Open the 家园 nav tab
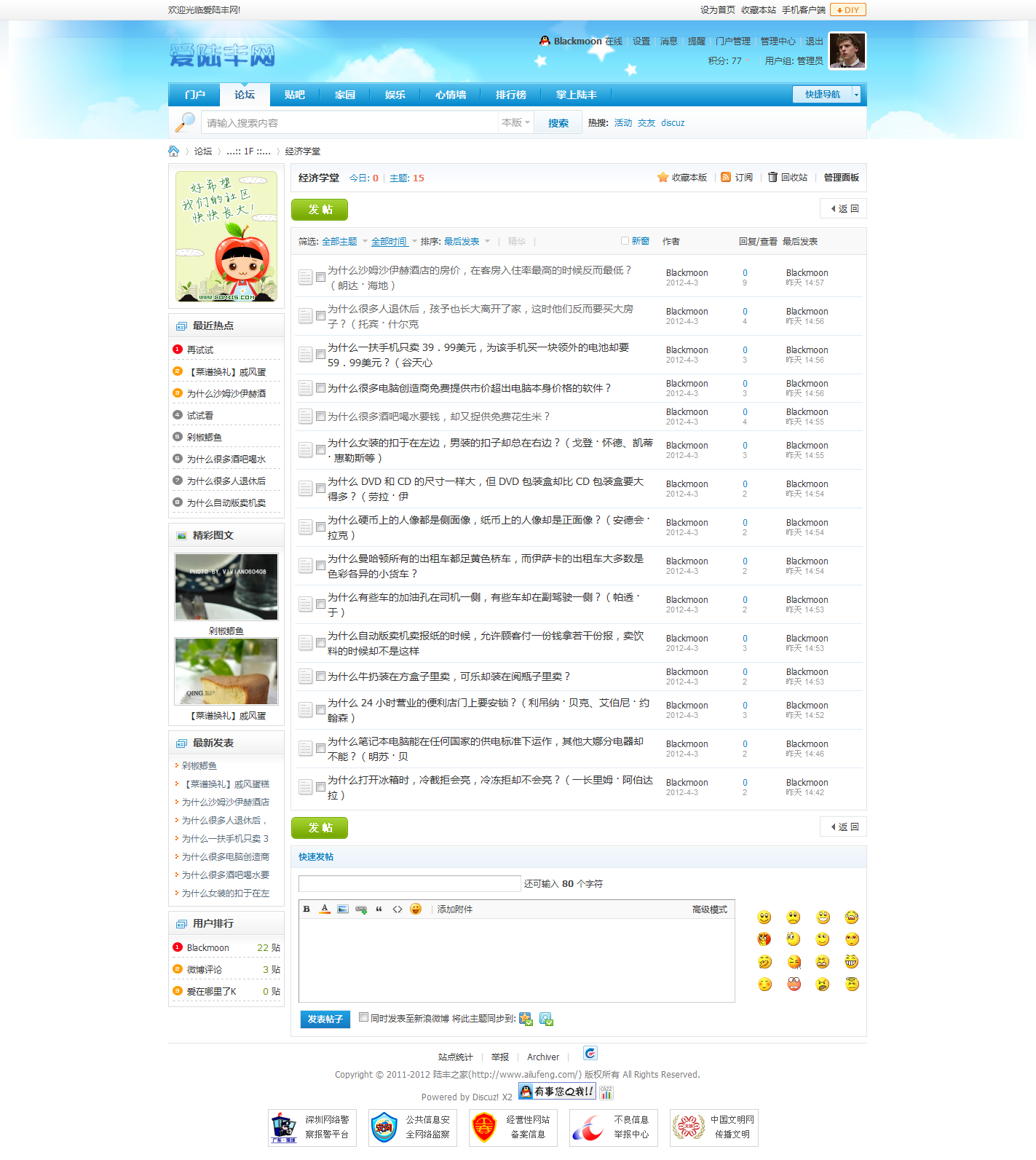 coord(345,95)
